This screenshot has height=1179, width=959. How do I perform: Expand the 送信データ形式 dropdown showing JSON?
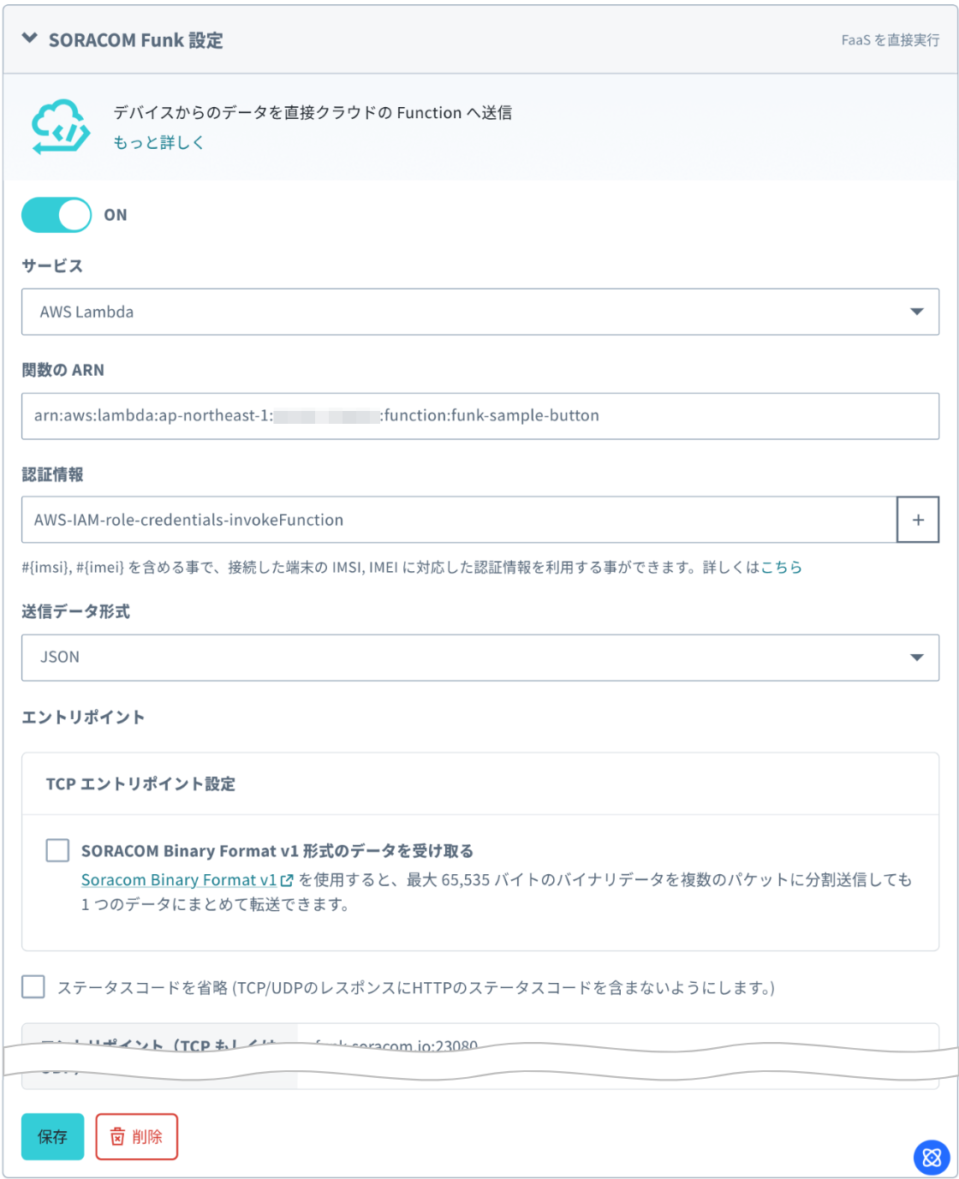point(480,658)
